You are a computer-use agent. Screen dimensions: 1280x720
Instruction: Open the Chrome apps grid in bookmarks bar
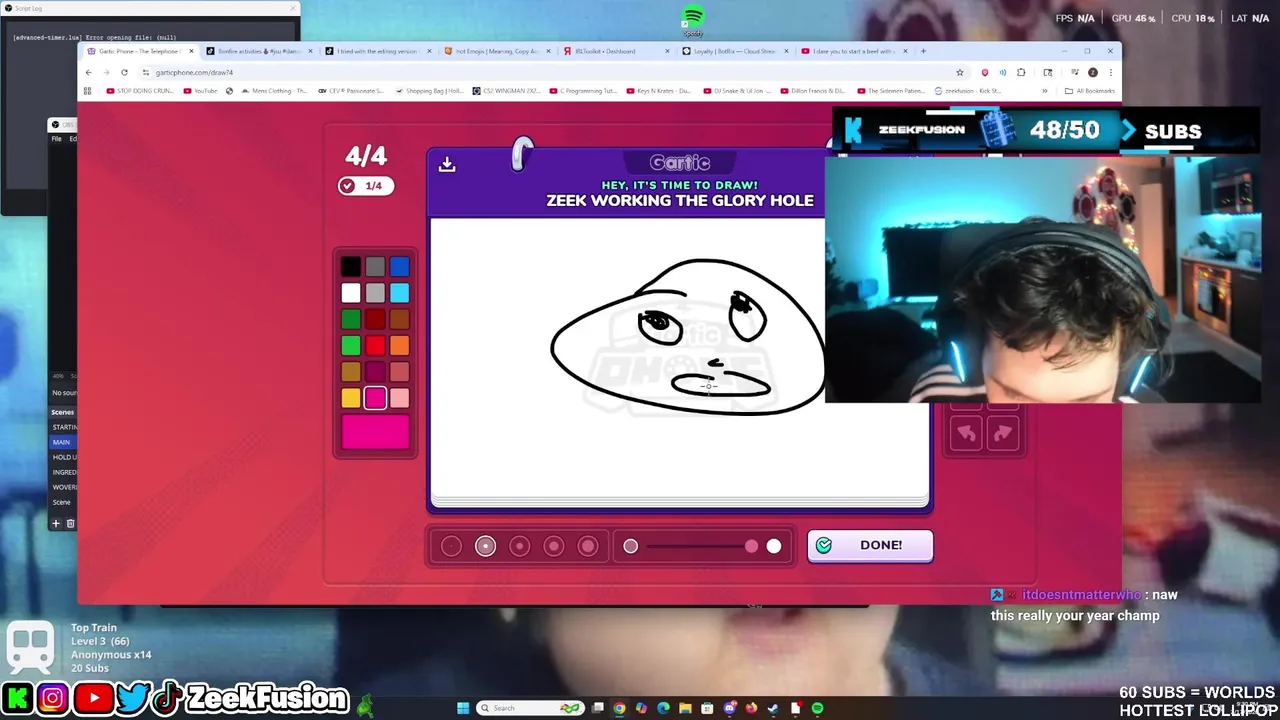click(x=88, y=91)
